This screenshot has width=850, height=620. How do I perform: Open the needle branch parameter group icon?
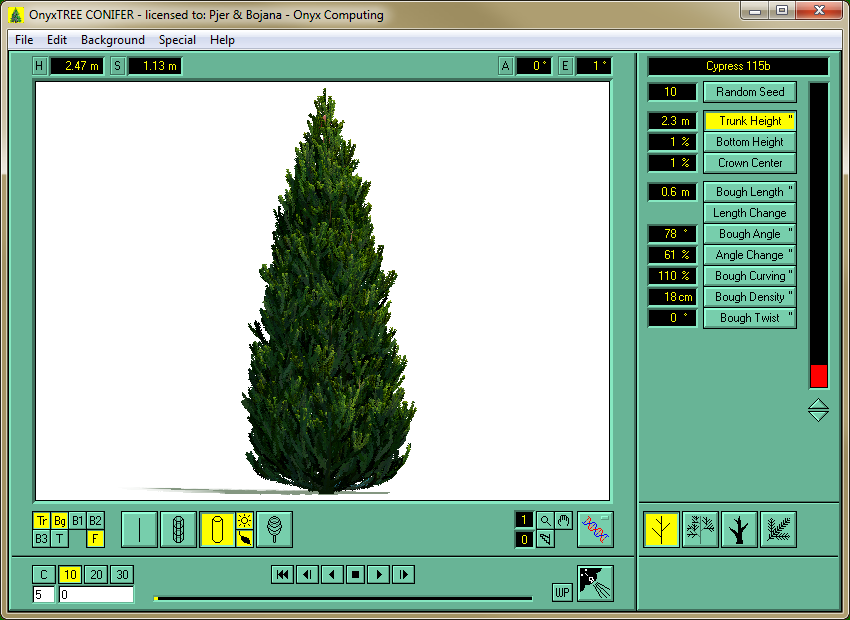(x=778, y=529)
